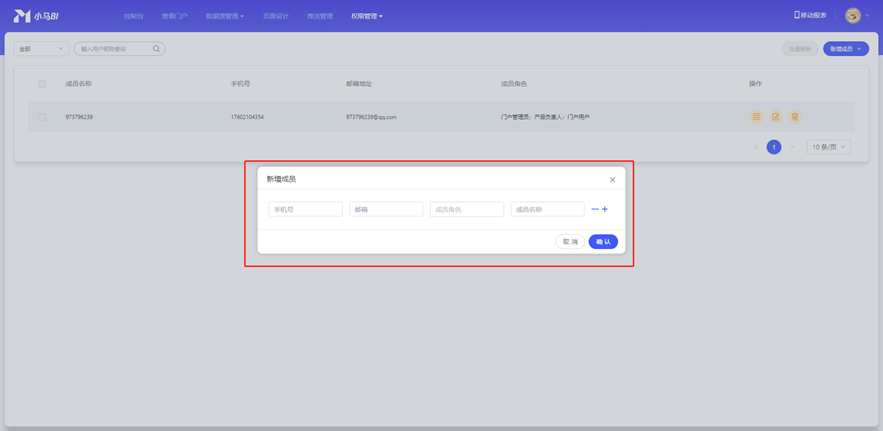The height and width of the screenshot is (431, 883).
Task: Toggle the select-all checkbox in table header
Action: [x=42, y=84]
